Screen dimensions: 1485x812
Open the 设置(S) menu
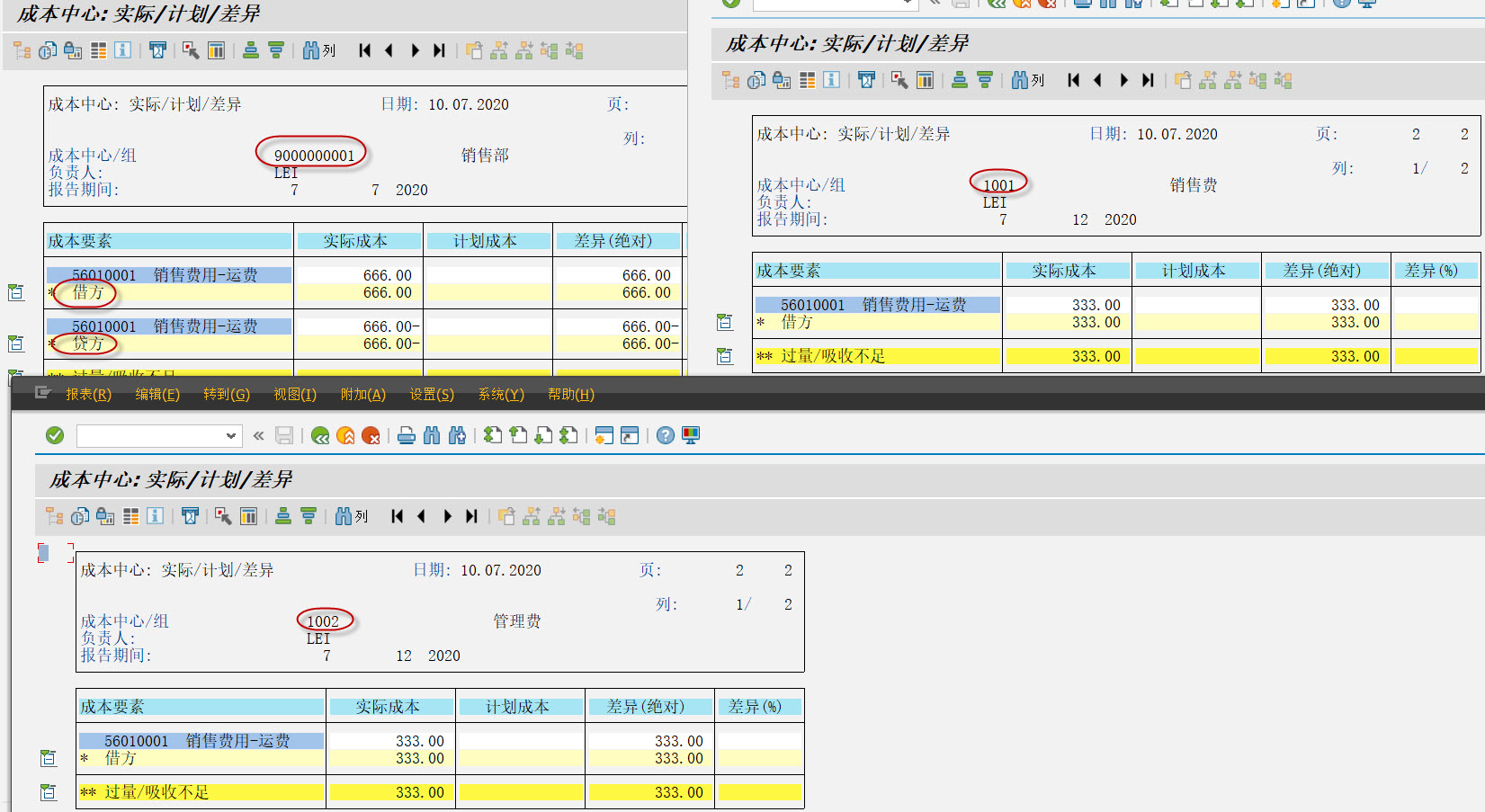pos(433,394)
